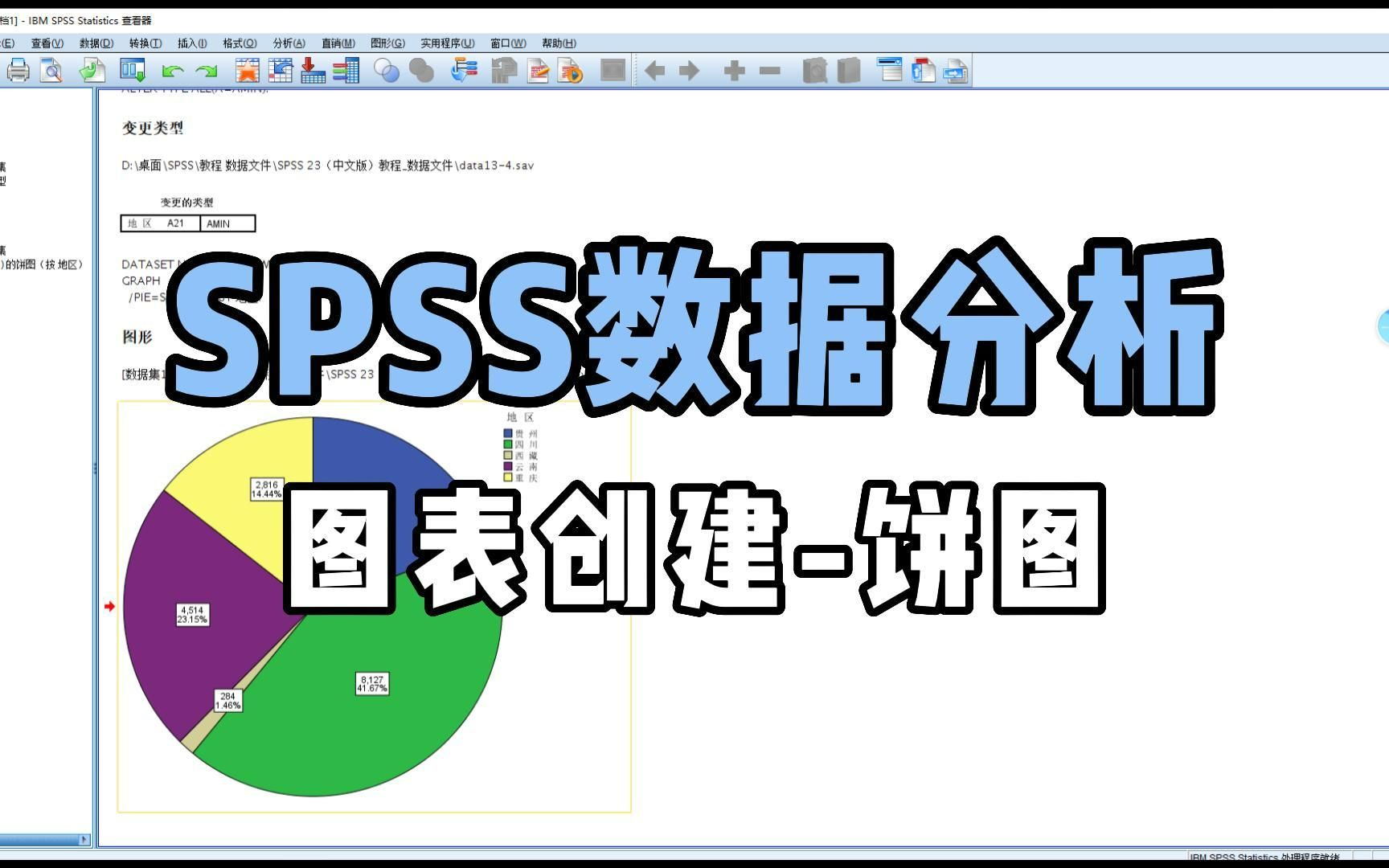Promote outline item with left arrow
Viewport: 1389px width, 868px height.
(x=655, y=71)
